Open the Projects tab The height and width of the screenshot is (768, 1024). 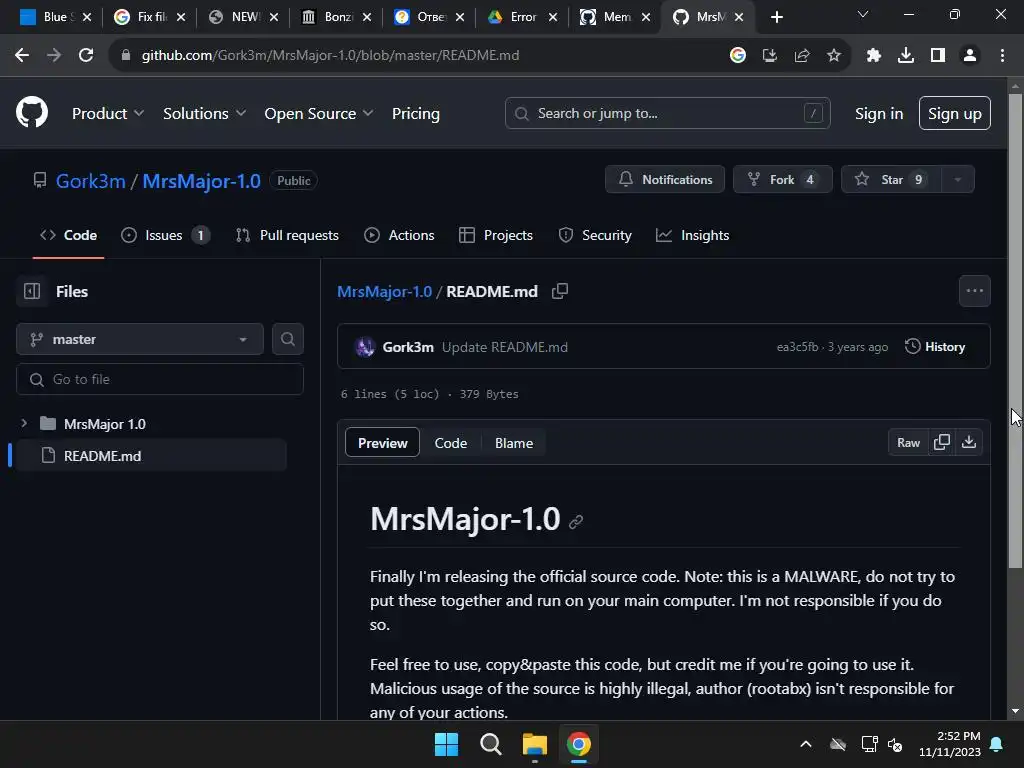click(x=496, y=235)
